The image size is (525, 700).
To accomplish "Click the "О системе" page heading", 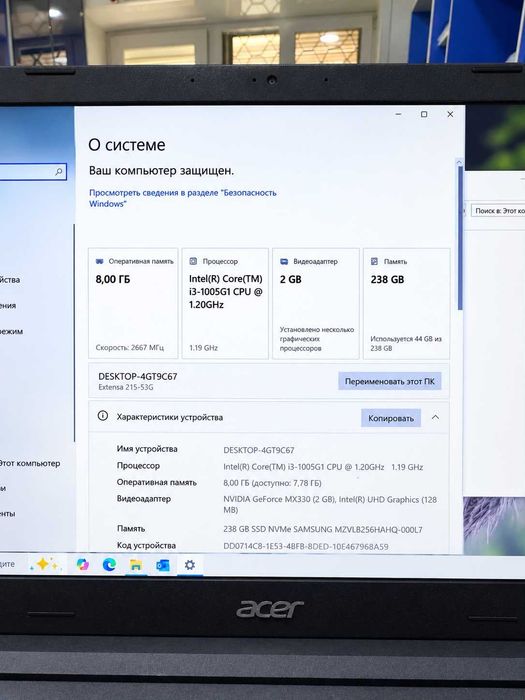I will [127, 145].
